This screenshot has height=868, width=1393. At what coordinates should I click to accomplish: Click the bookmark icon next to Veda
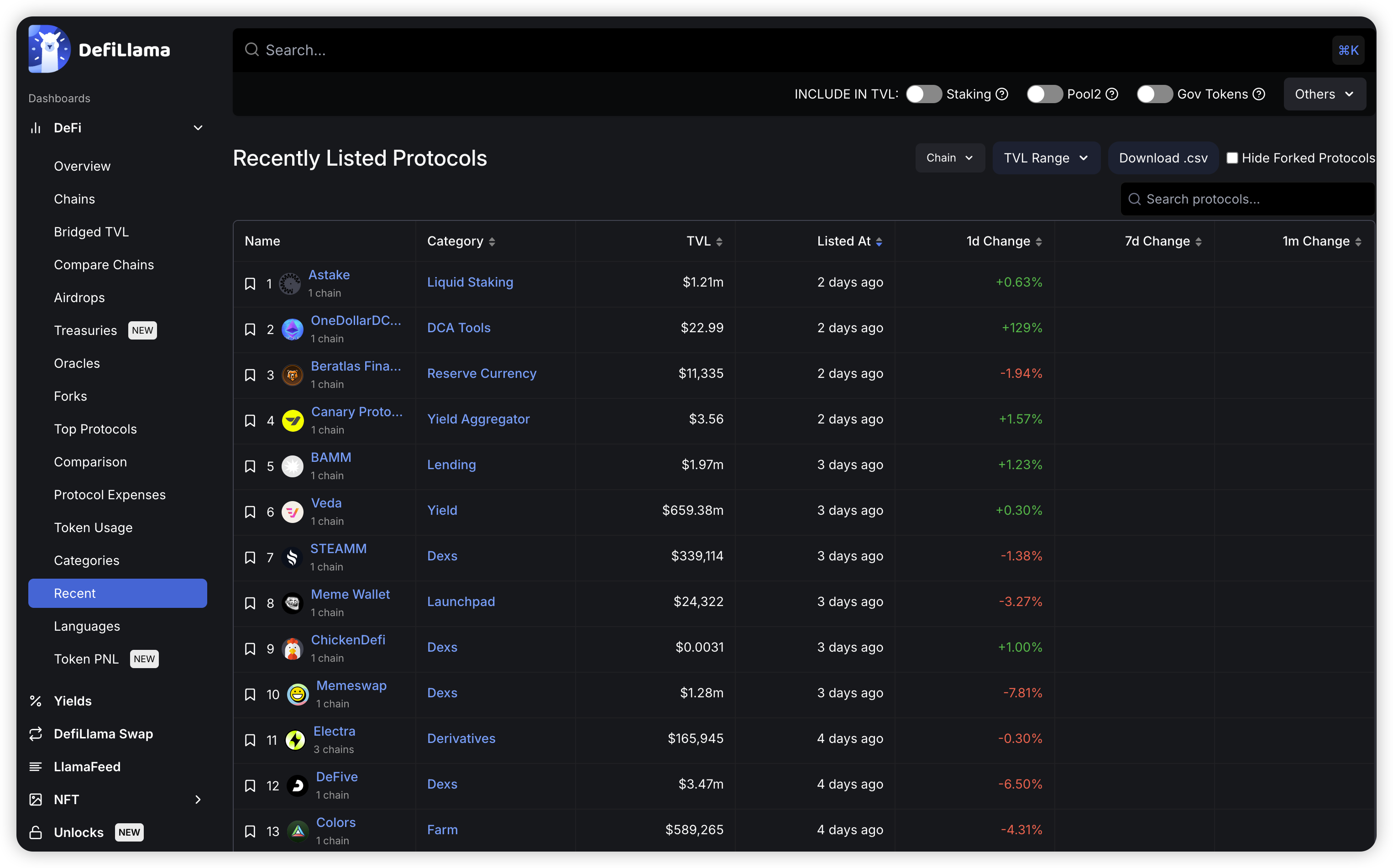(x=250, y=512)
